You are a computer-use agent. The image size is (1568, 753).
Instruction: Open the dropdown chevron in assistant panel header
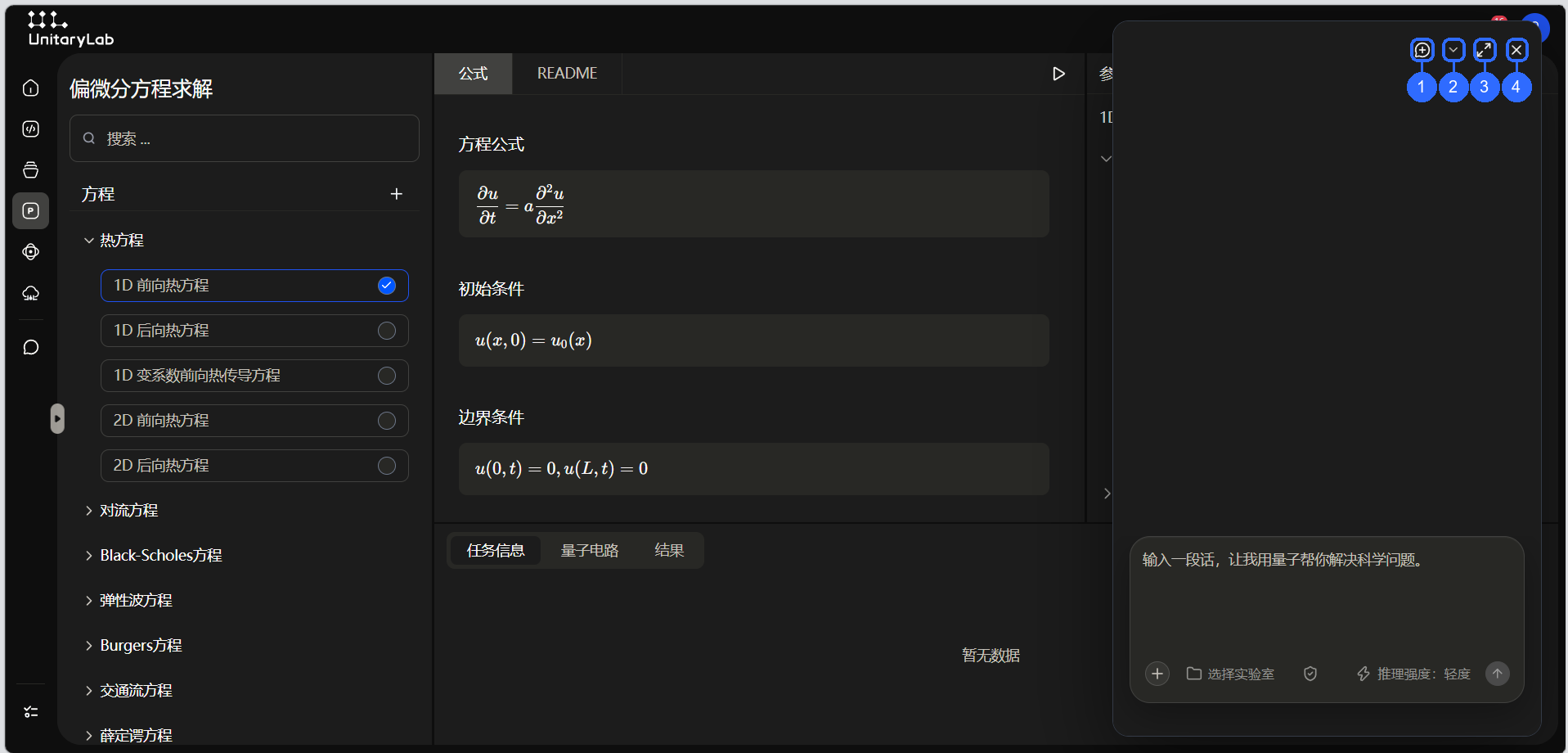pos(1453,50)
